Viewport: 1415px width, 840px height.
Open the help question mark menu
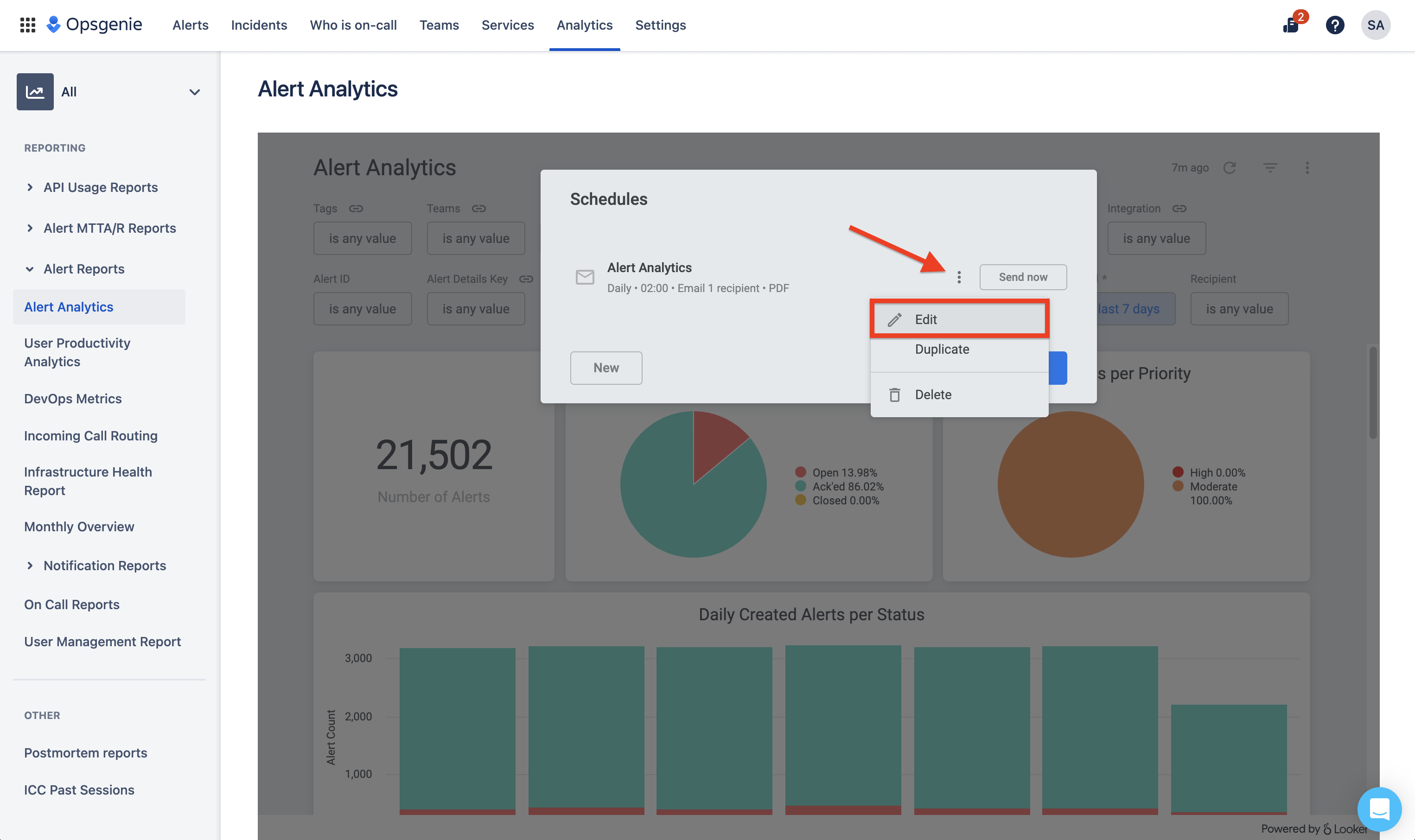coord(1335,25)
